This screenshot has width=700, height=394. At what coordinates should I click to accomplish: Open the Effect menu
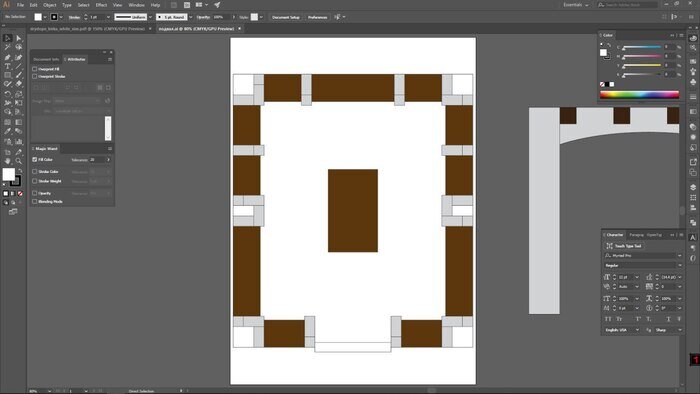coord(101,5)
